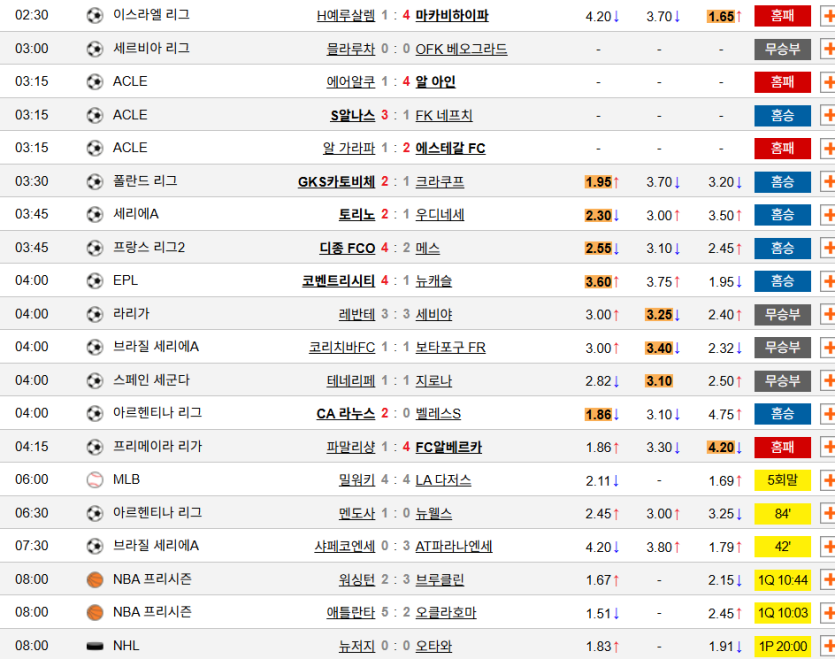This screenshot has width=835, height=659.
Task: Click orange plus icon in the OFK 베오그라드 row
Action: tap(828, 49)
